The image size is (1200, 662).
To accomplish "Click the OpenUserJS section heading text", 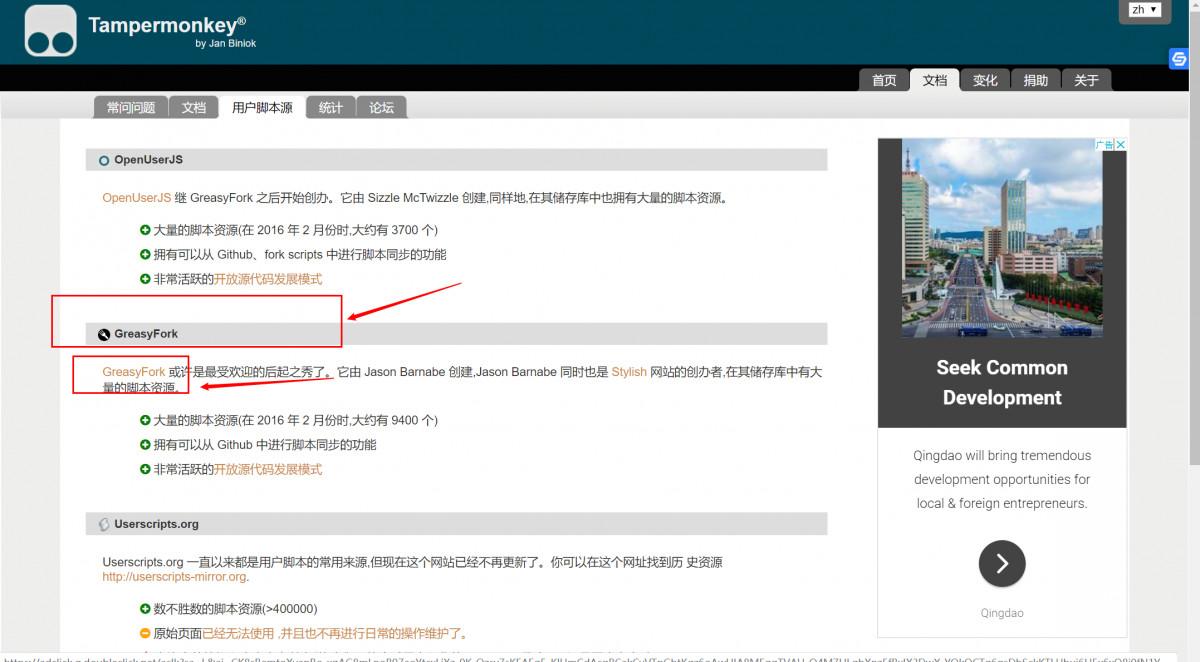I will tap(148, 160).
